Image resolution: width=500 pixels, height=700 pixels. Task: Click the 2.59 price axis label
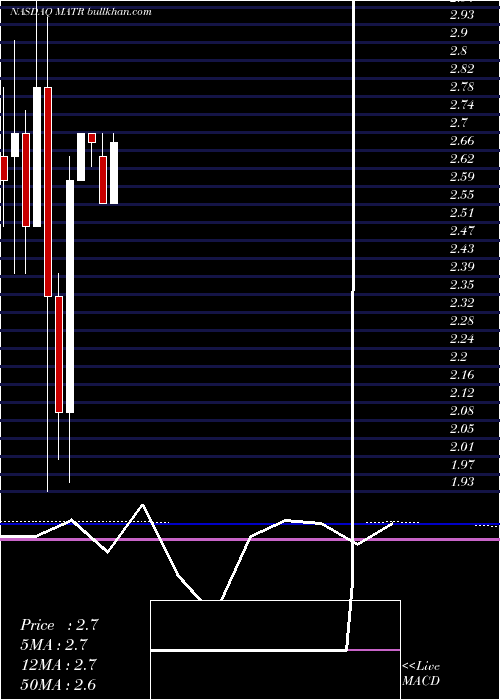pyautogui.click(x=462, y=177)
